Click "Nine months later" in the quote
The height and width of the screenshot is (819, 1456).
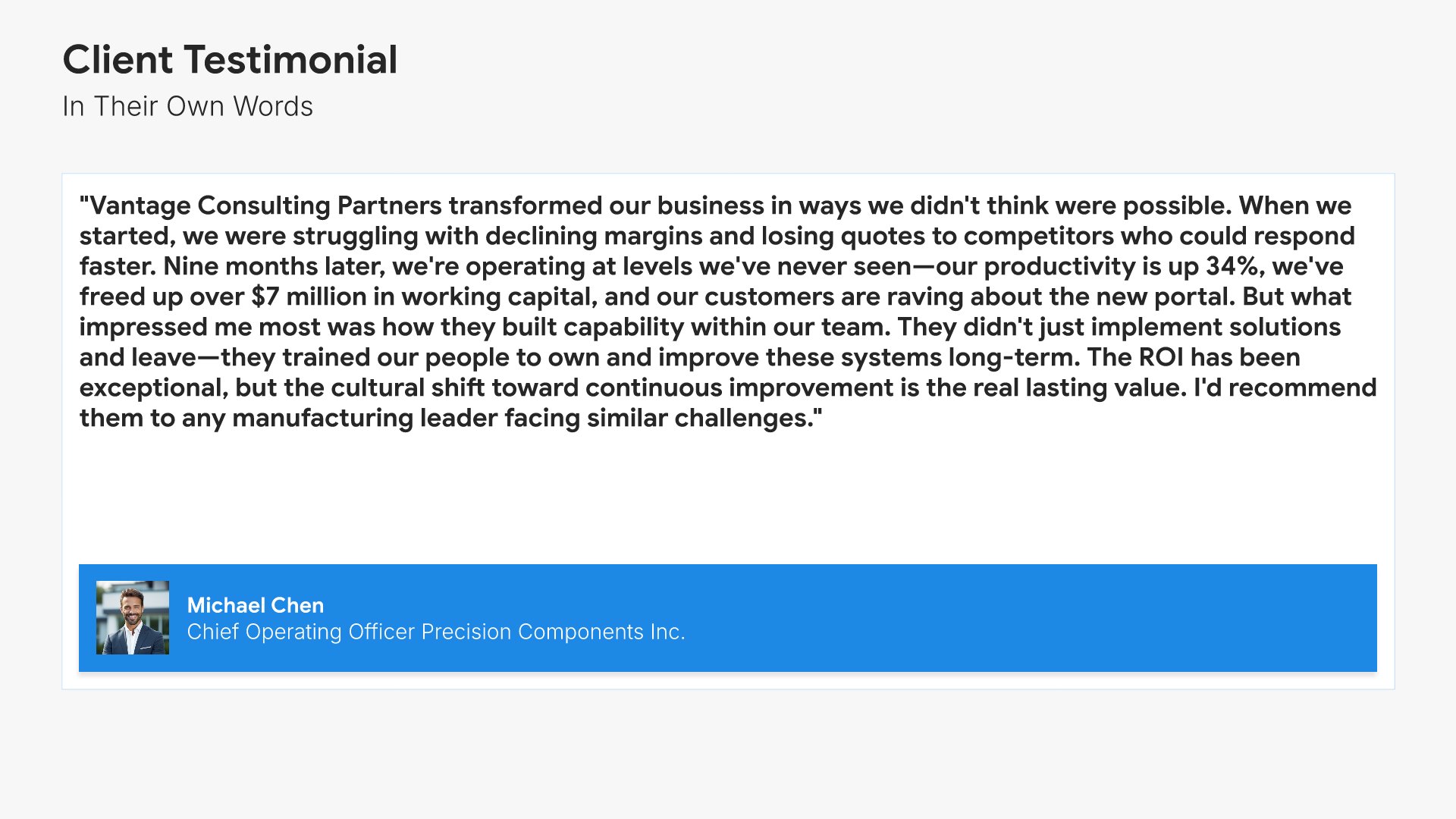click(x=274, y=266)
